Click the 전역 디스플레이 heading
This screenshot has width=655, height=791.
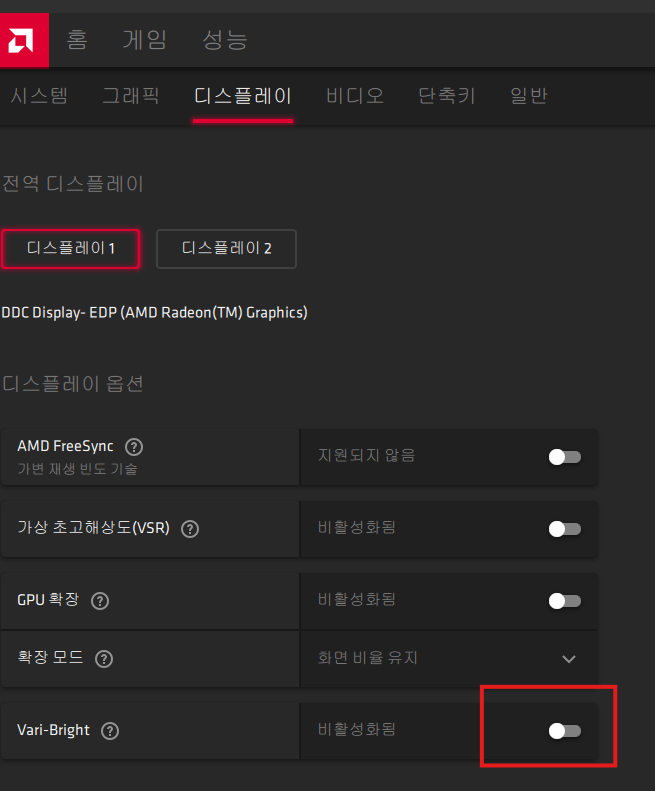[73, 184]
